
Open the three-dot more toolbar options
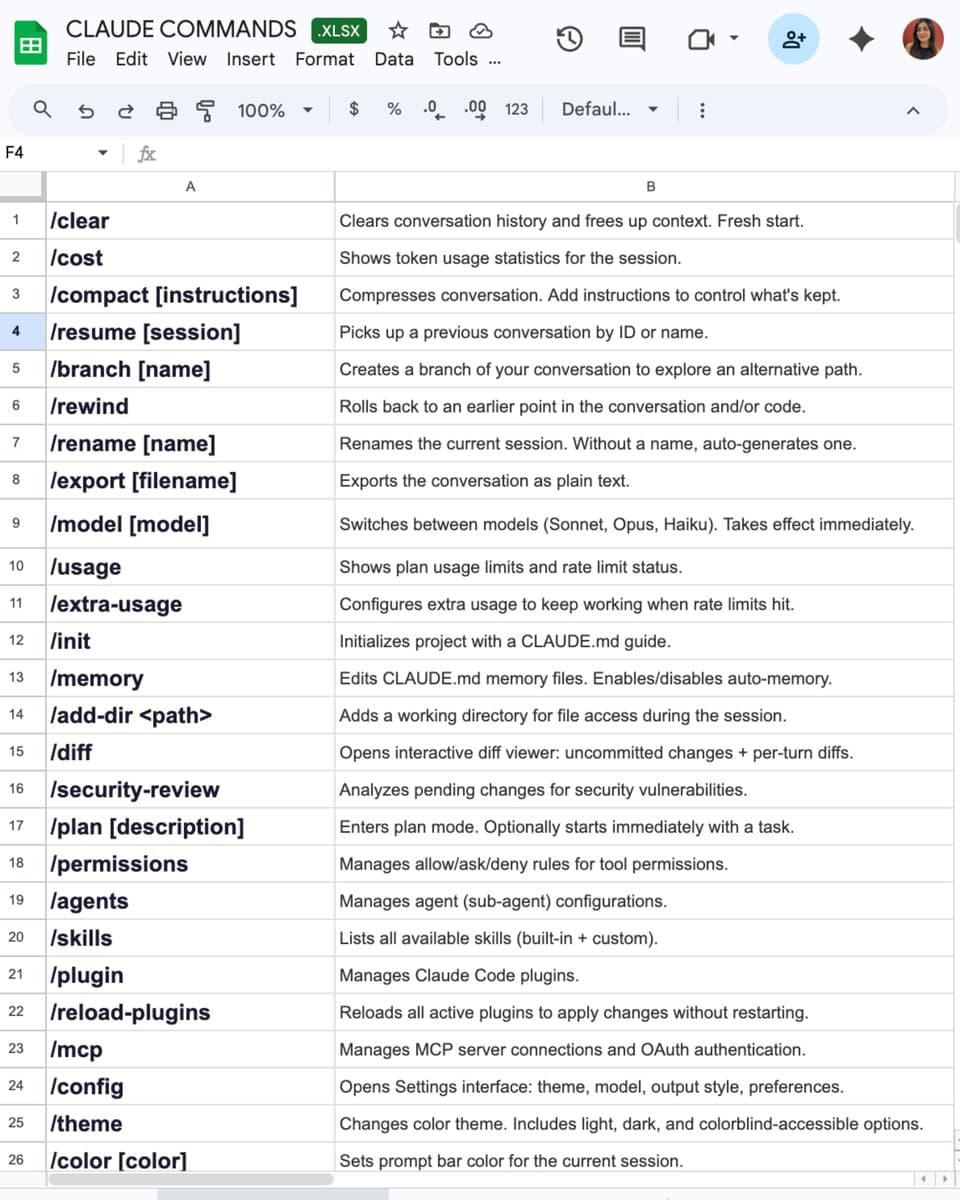tap(702, 110)
